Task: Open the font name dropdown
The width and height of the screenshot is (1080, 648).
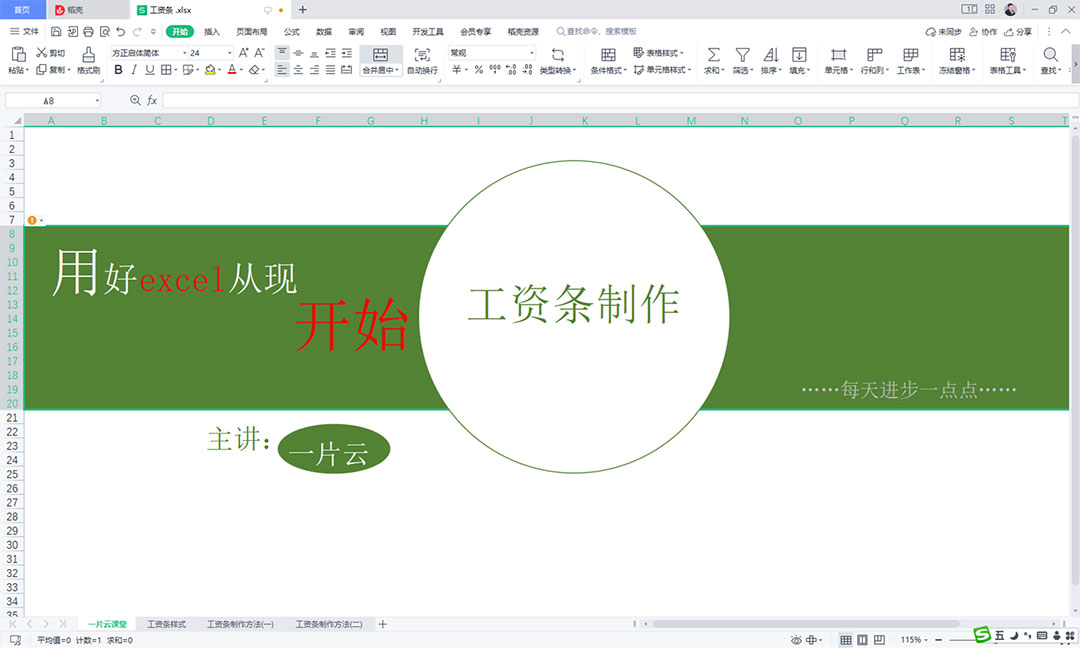Action: 183,52
